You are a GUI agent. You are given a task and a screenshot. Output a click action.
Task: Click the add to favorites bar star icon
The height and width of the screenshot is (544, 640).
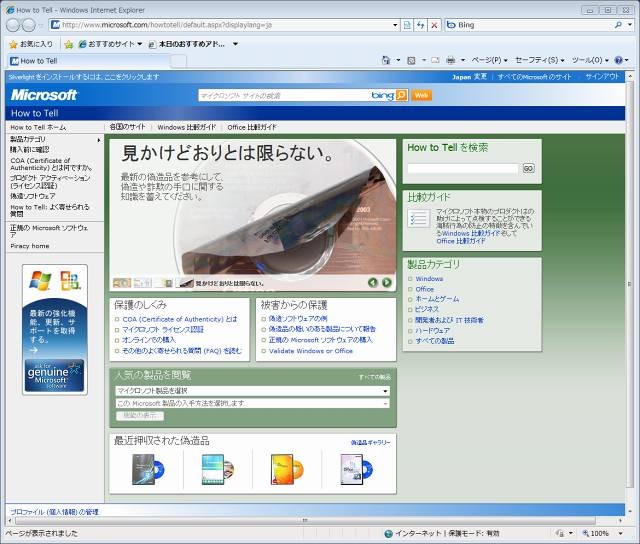(69, 44)
